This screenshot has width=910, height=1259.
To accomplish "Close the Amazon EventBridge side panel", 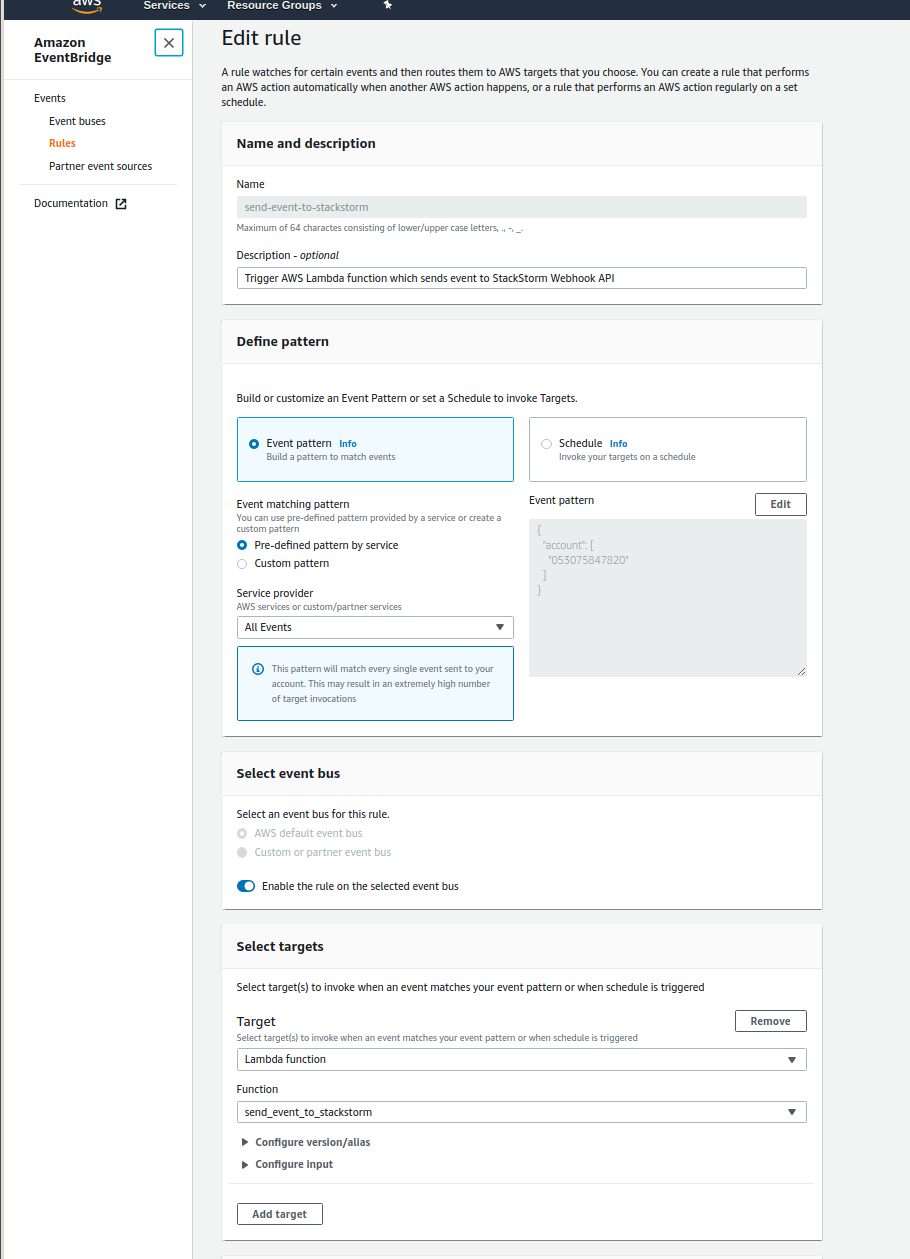I will (169, 43).
